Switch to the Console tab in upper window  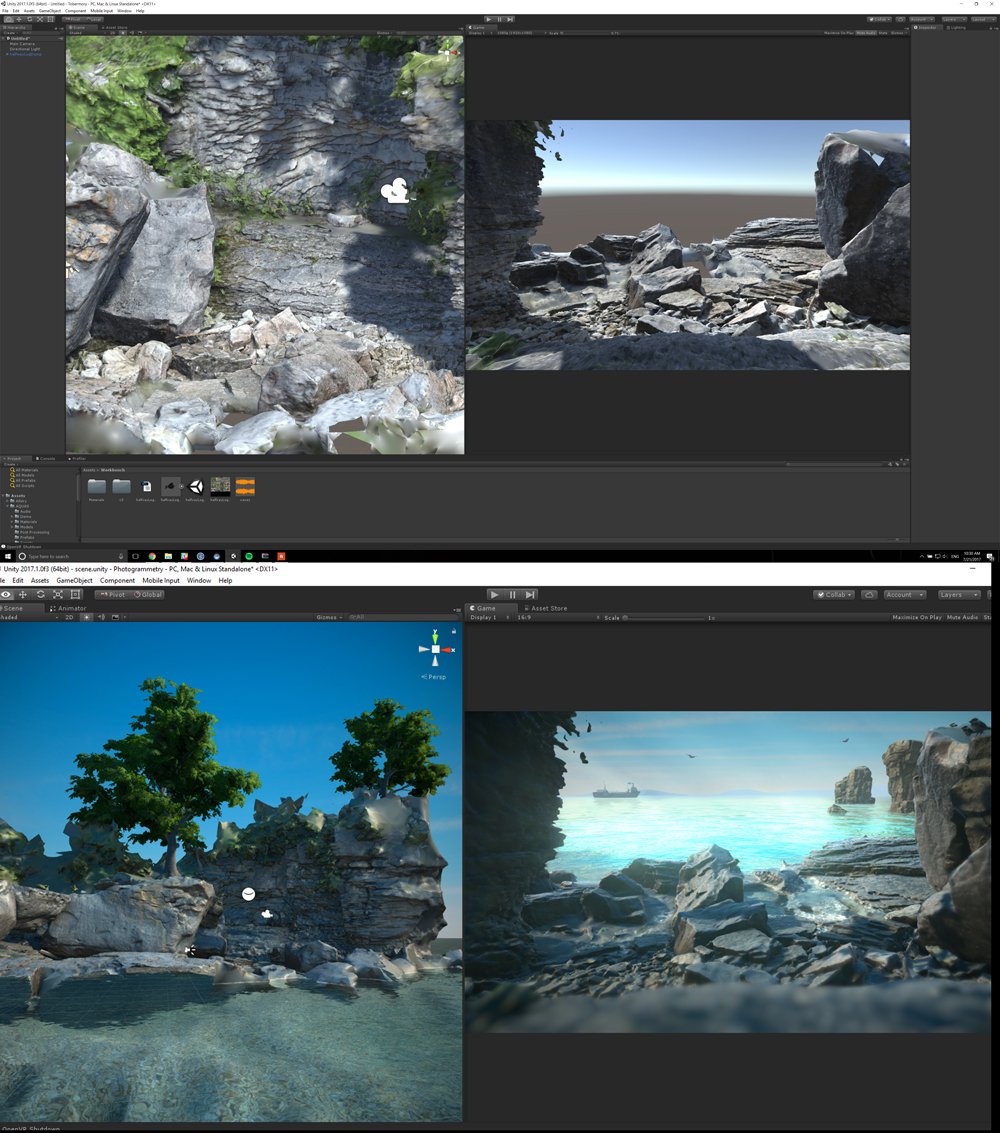(x=46, y=458)
